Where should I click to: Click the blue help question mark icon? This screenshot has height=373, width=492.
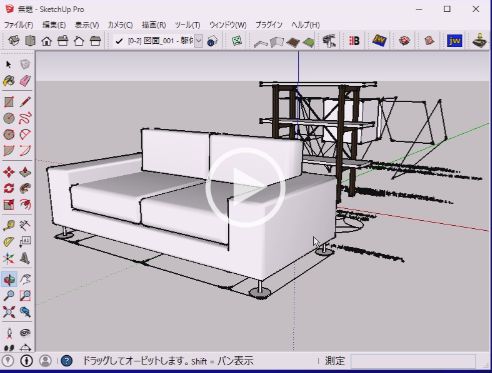point(67,361)
